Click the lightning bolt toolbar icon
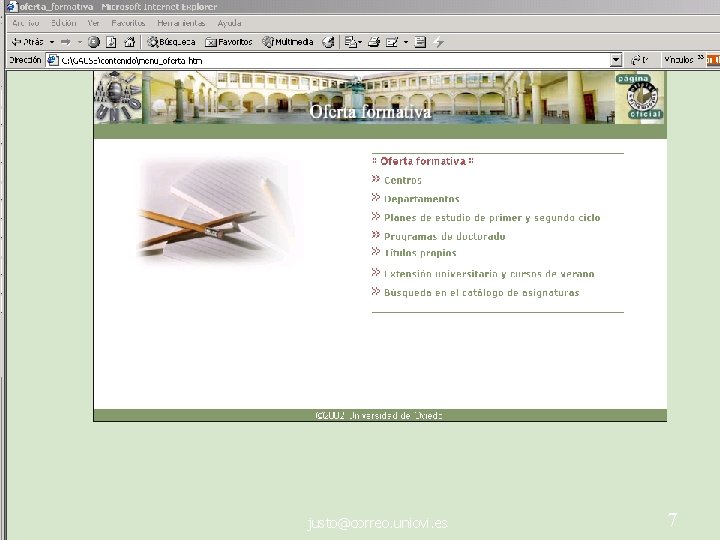Screen dimensions: 720x540 pyautogui.click(x=439, y=42)
